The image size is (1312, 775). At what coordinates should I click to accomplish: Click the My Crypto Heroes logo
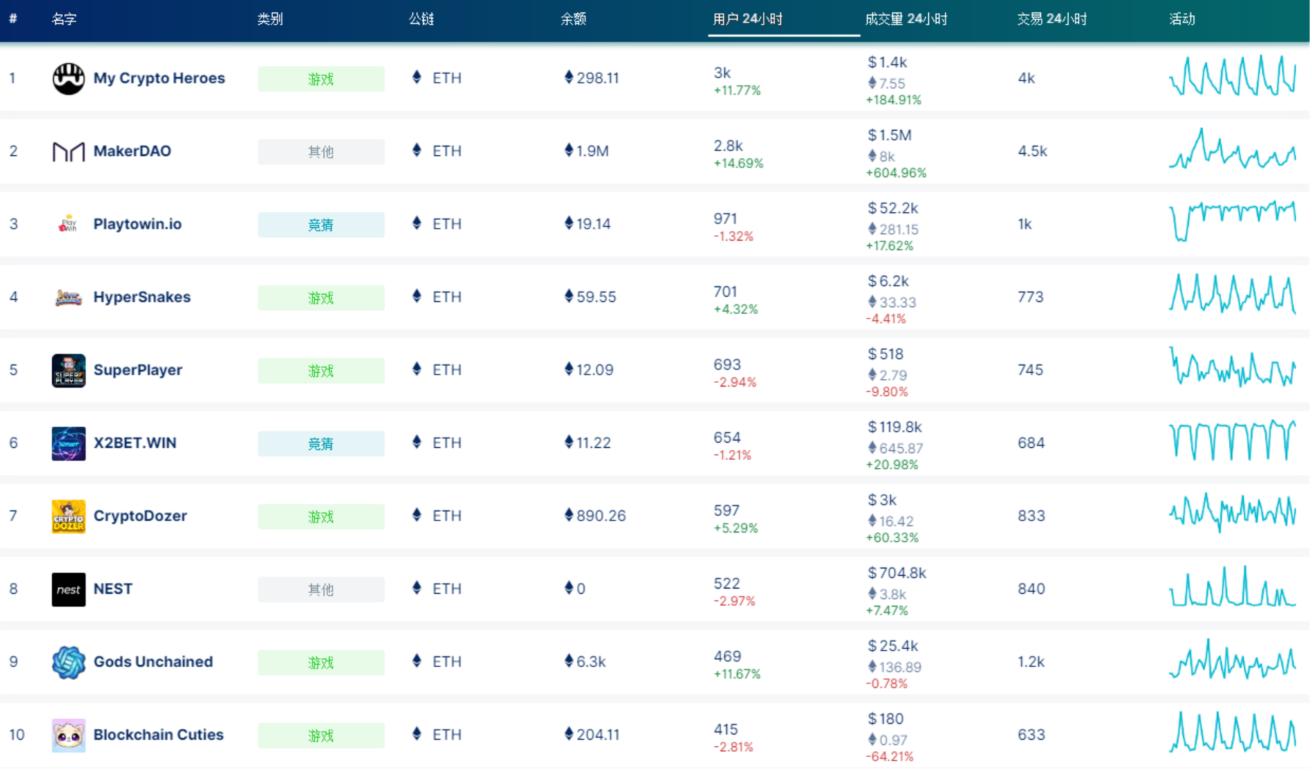click(66, 78)
